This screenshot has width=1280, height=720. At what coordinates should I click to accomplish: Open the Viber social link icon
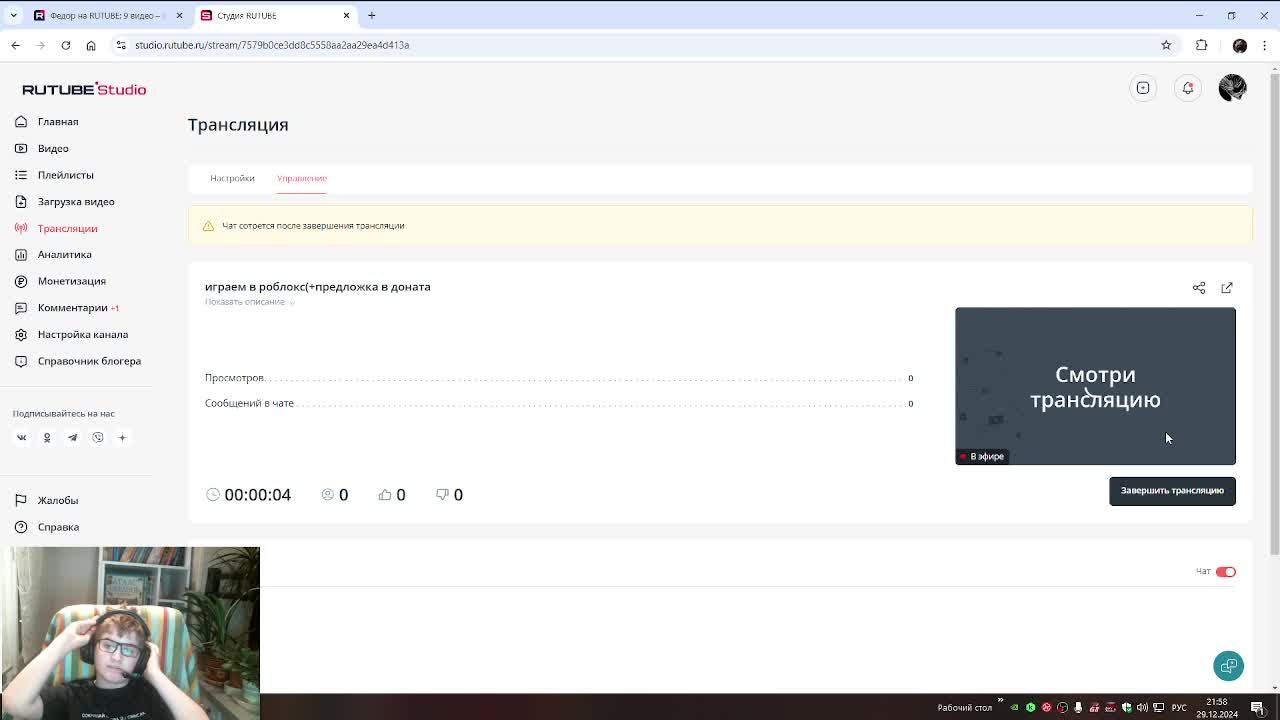pyautogui.click(x=98, y=437)
